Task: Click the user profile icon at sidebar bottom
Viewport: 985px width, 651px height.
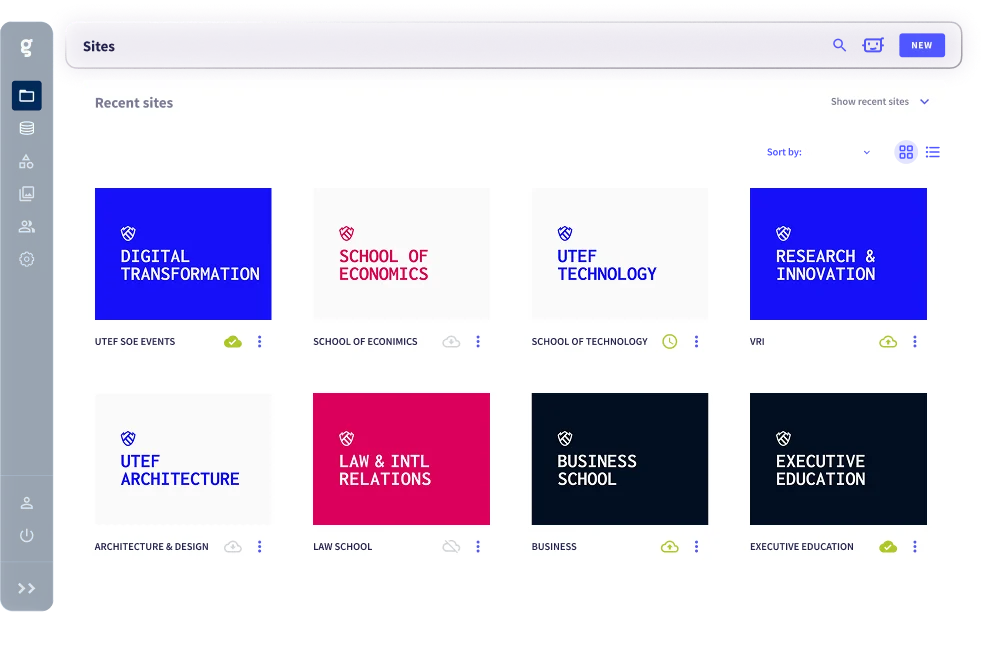Action: point(26,503)
